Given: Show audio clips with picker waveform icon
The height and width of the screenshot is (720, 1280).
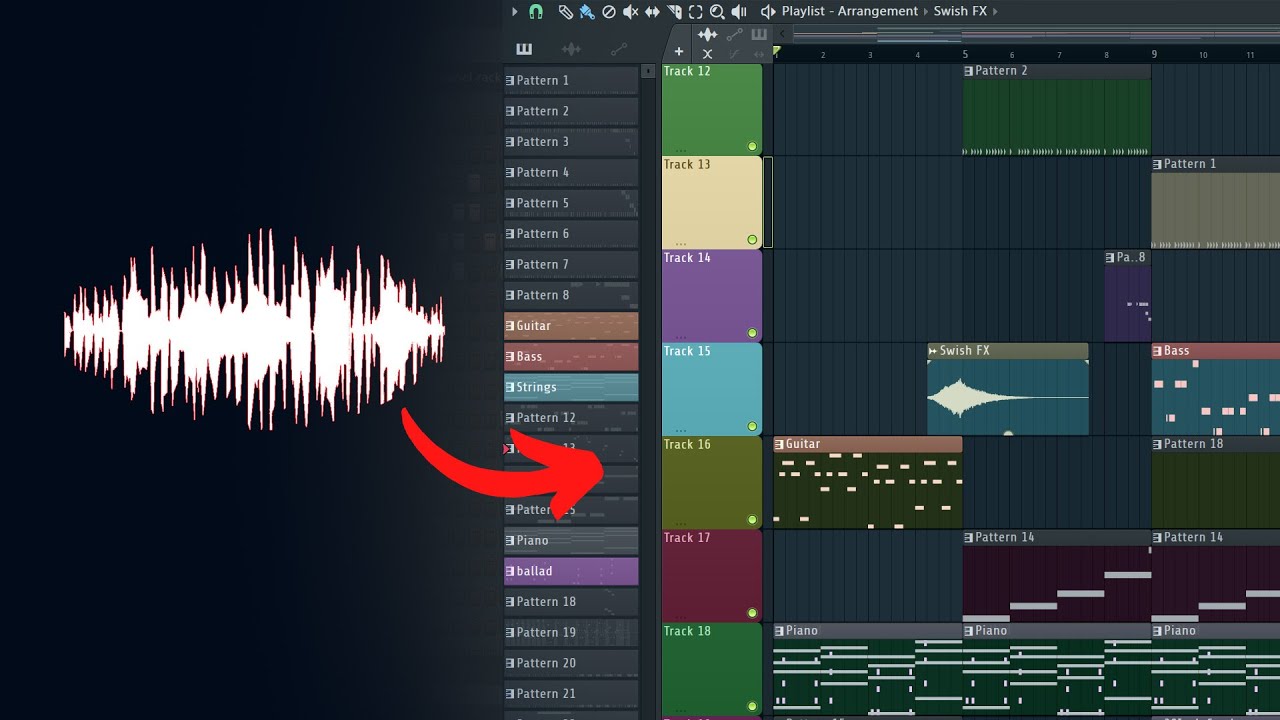Looking at the screenshot, I should pos(571,49).
